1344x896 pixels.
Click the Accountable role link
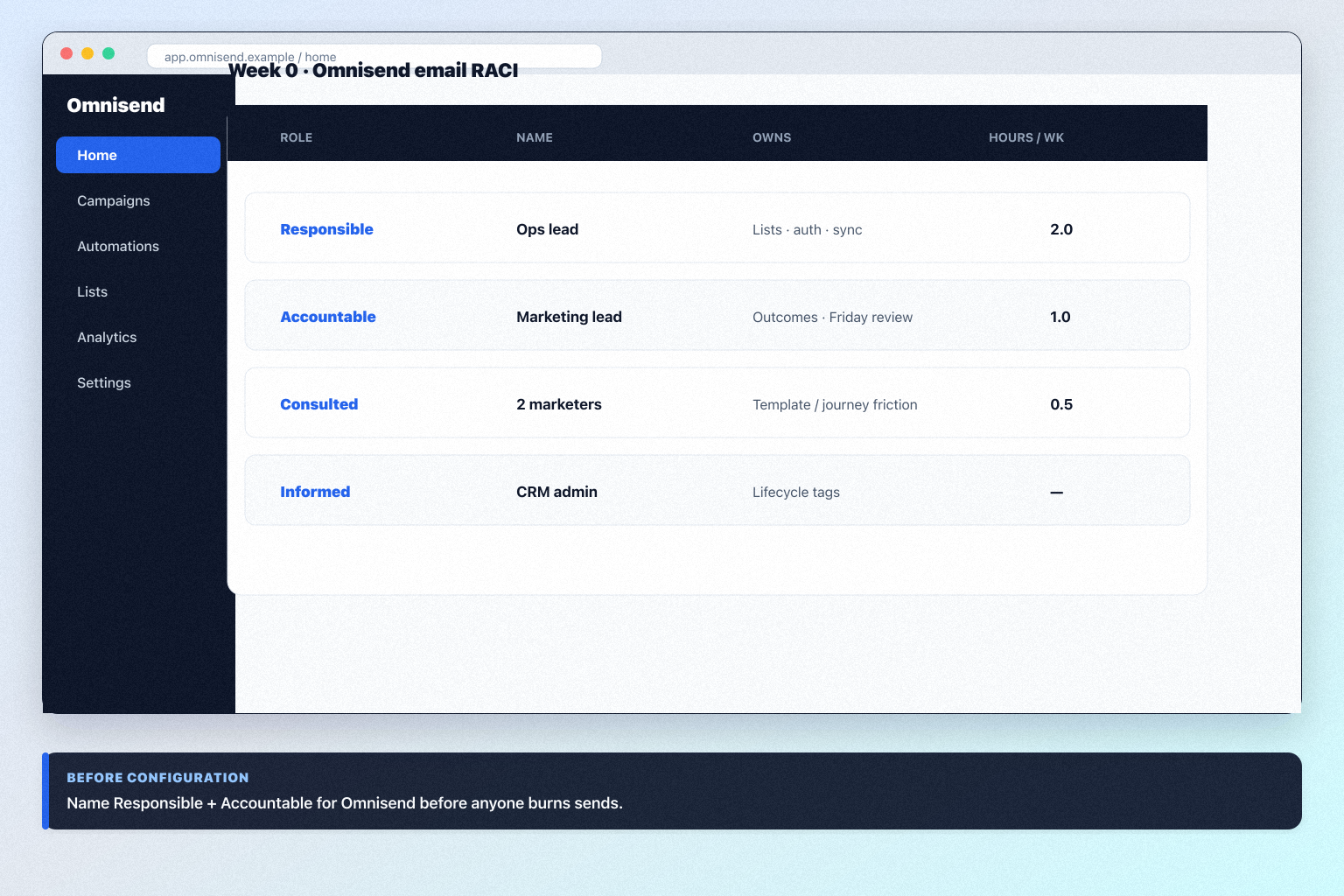click(328, 317)
